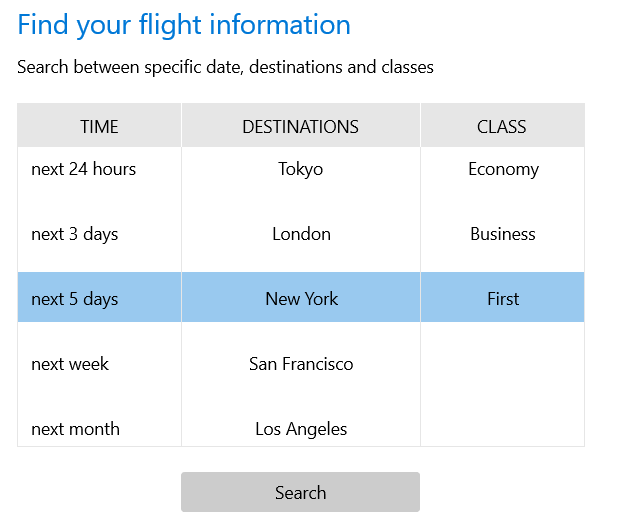Select London in the DESTINATIONS list
The height and width of the screenshot is (530, 631).
[301, 234]
